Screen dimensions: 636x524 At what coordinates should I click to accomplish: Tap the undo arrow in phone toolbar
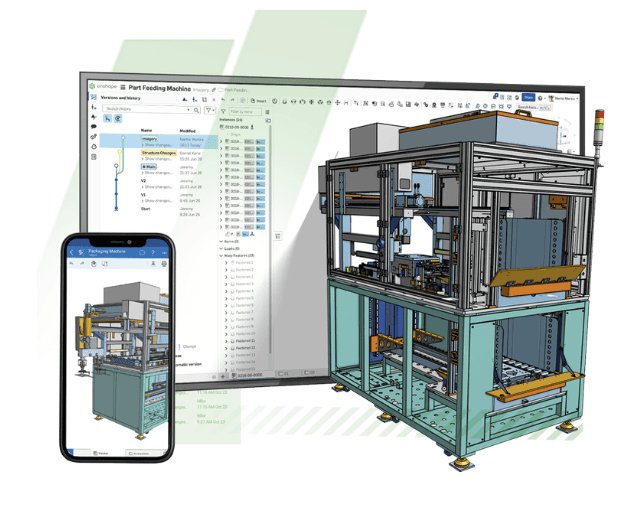coord(71,263)
